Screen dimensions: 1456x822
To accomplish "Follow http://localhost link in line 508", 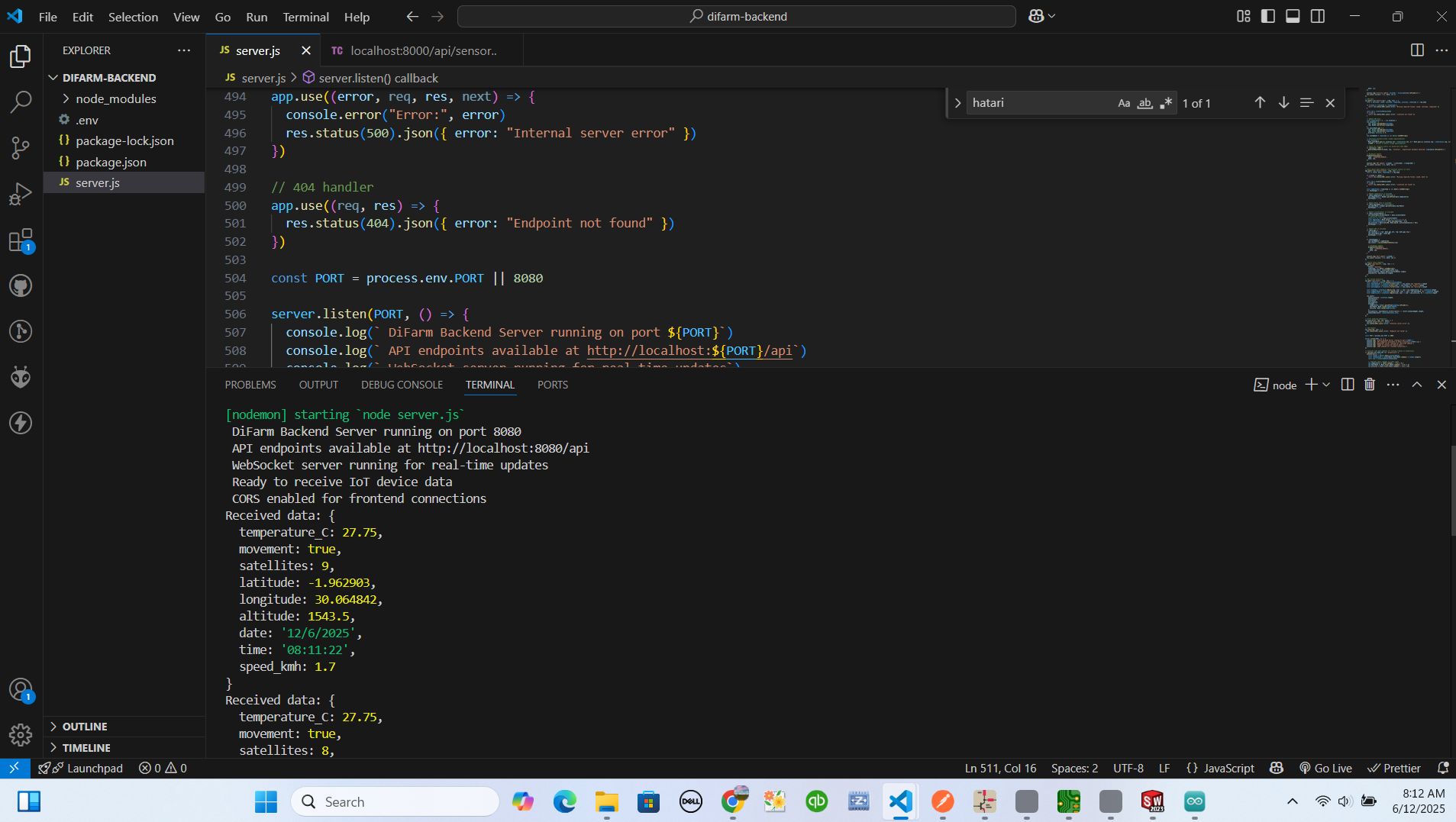I will [689, 351].
